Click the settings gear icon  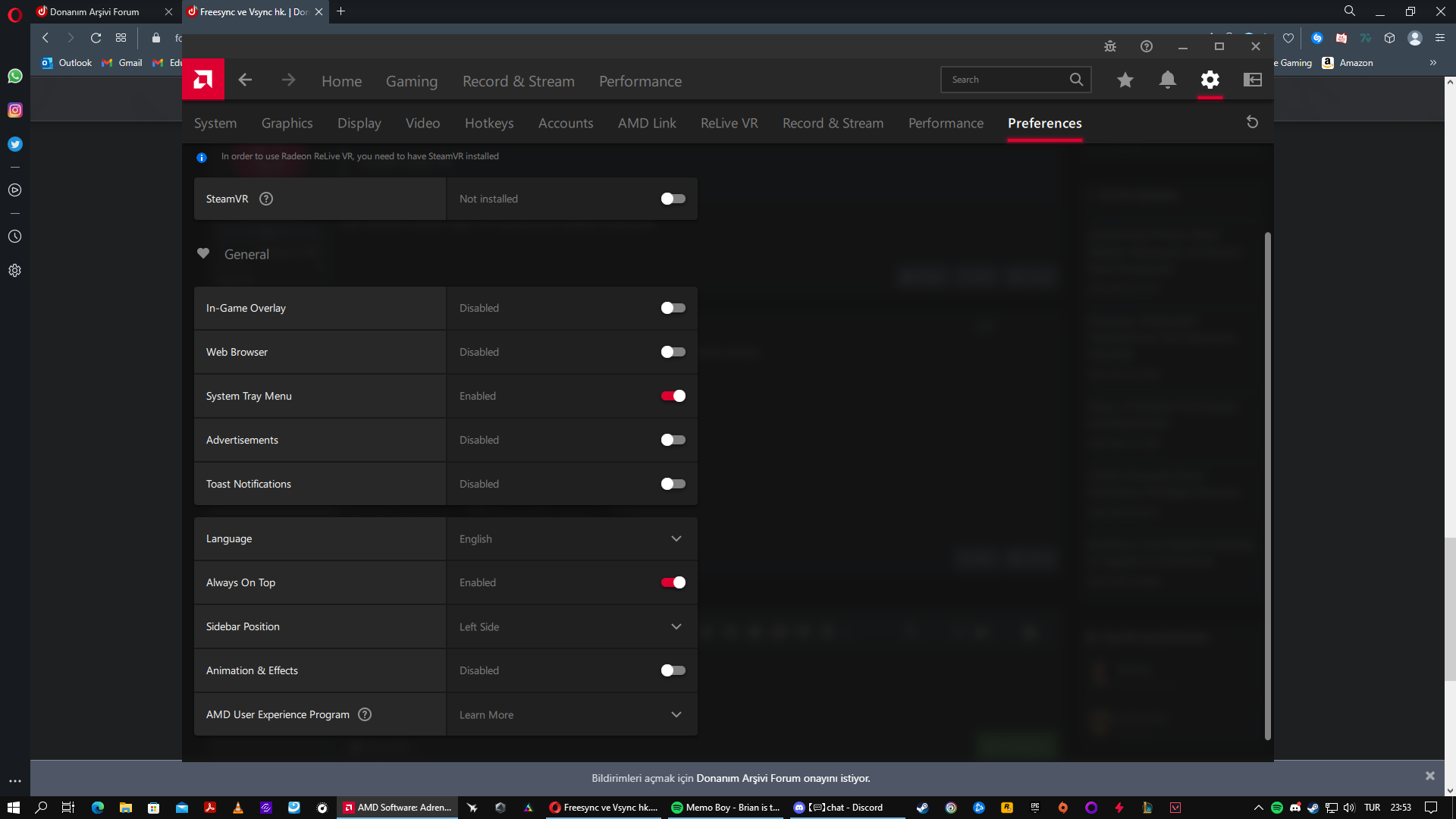(x=1210, y=80)
